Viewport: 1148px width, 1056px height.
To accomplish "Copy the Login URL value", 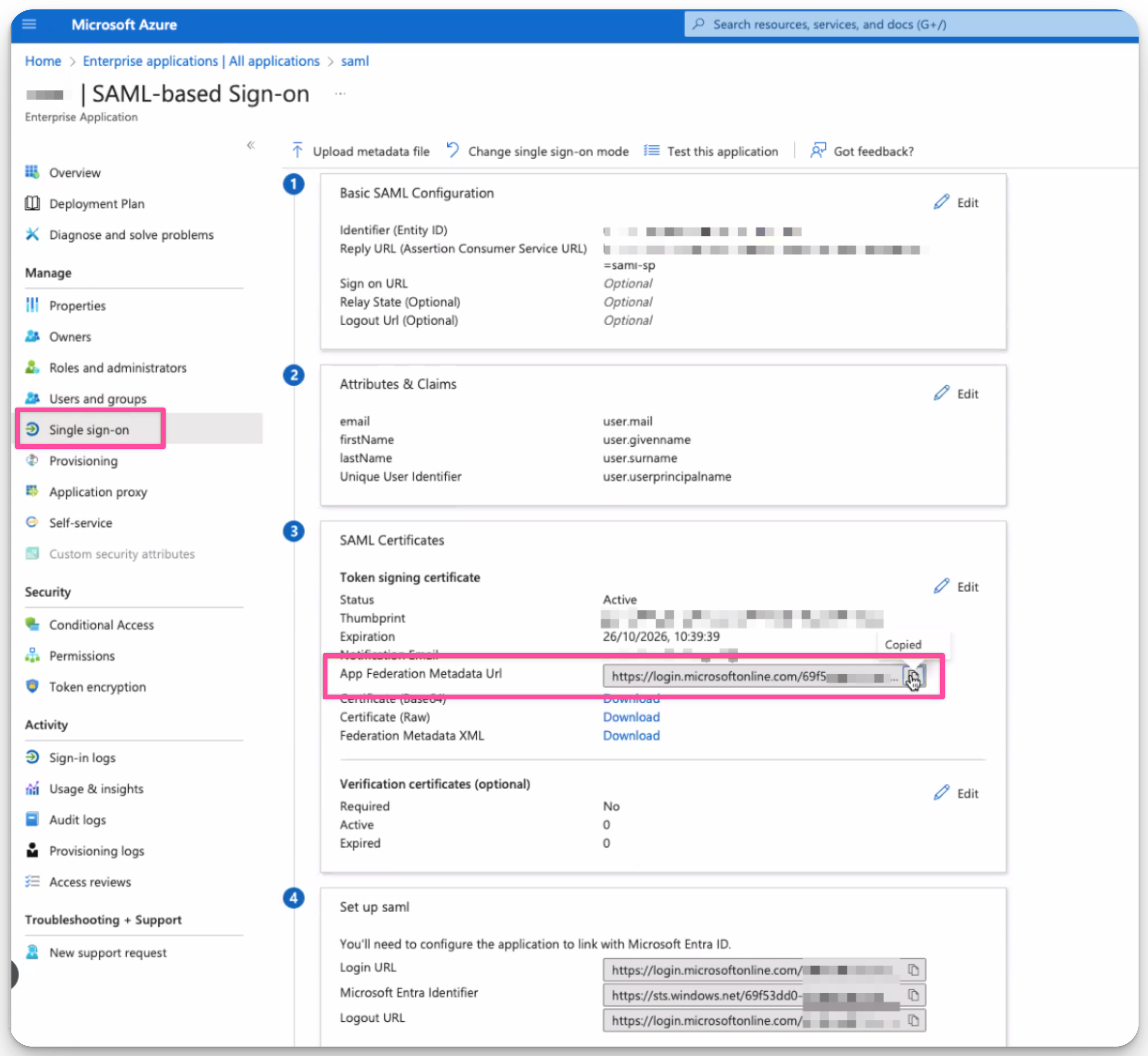I will pos(913,970).
